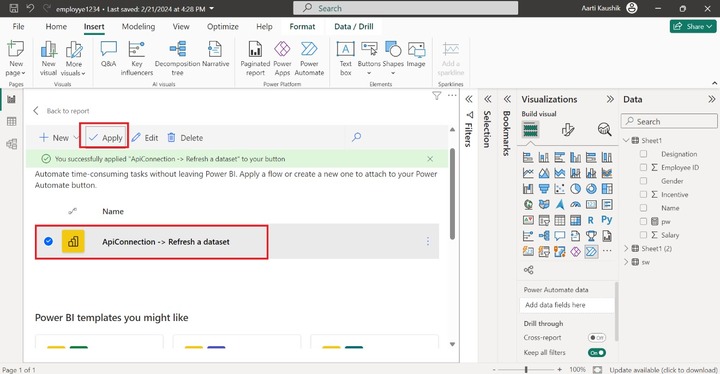Expand the Bookmarks pane
720x374 pixels.
click(507, 99)
